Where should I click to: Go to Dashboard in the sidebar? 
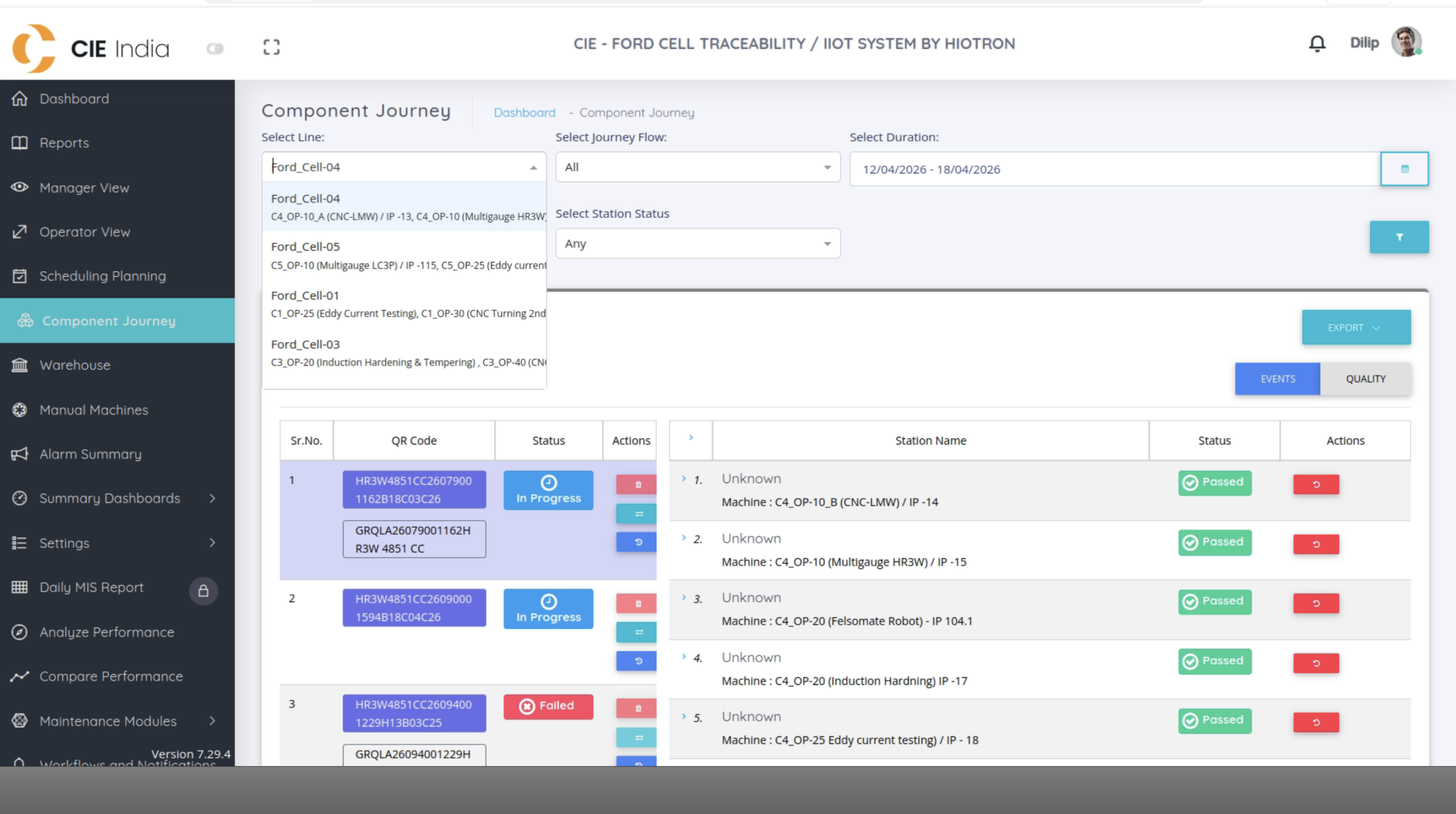point(117,98)
